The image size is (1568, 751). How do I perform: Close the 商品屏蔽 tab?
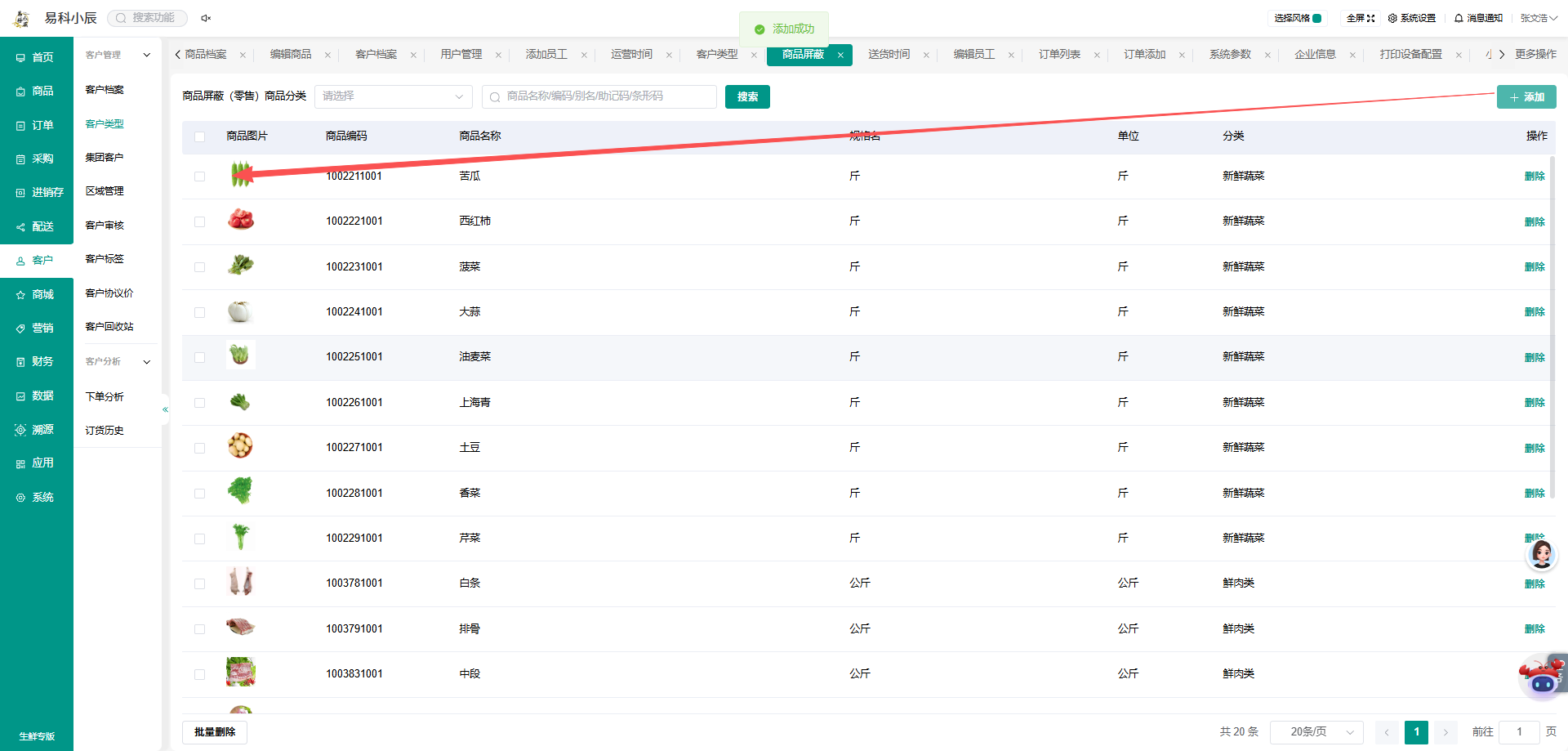840,55
